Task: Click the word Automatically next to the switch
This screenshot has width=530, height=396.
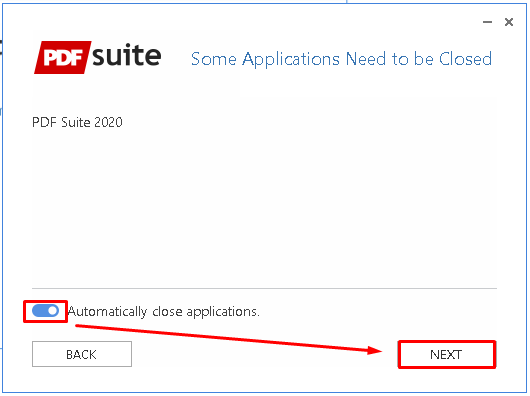Action: point(107,312)
